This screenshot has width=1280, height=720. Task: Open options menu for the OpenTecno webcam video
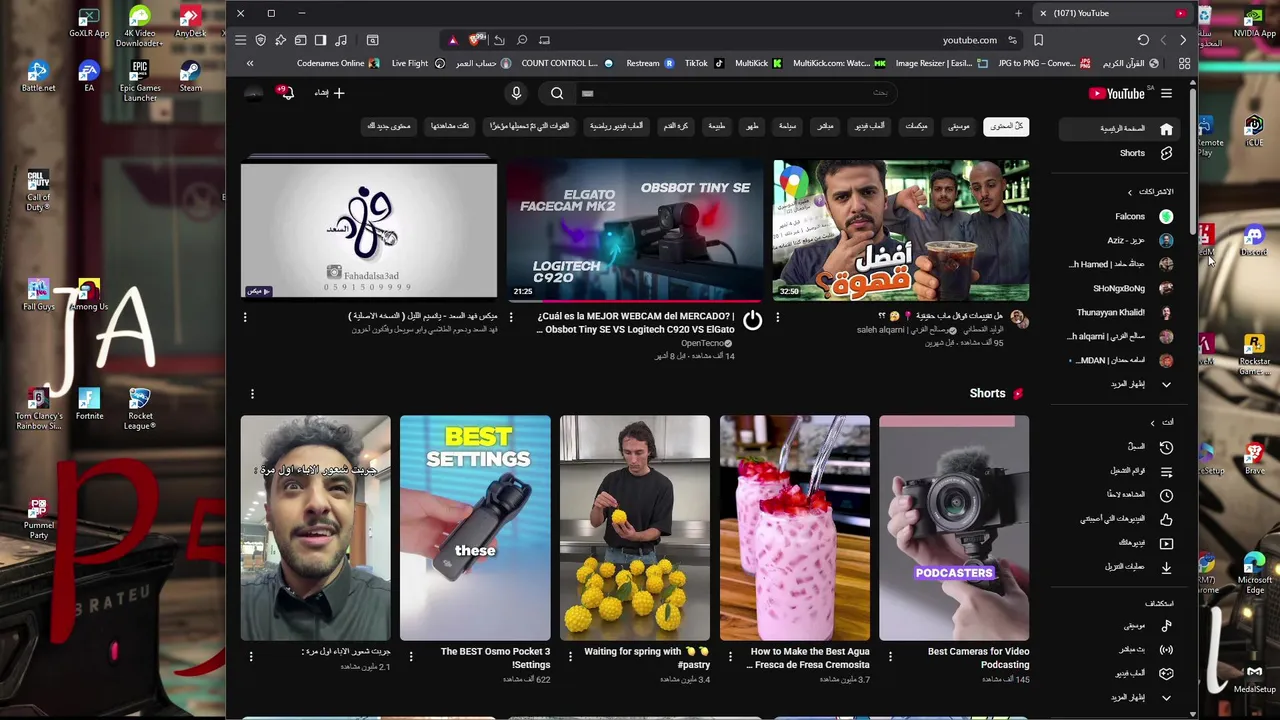click(511, 317)
